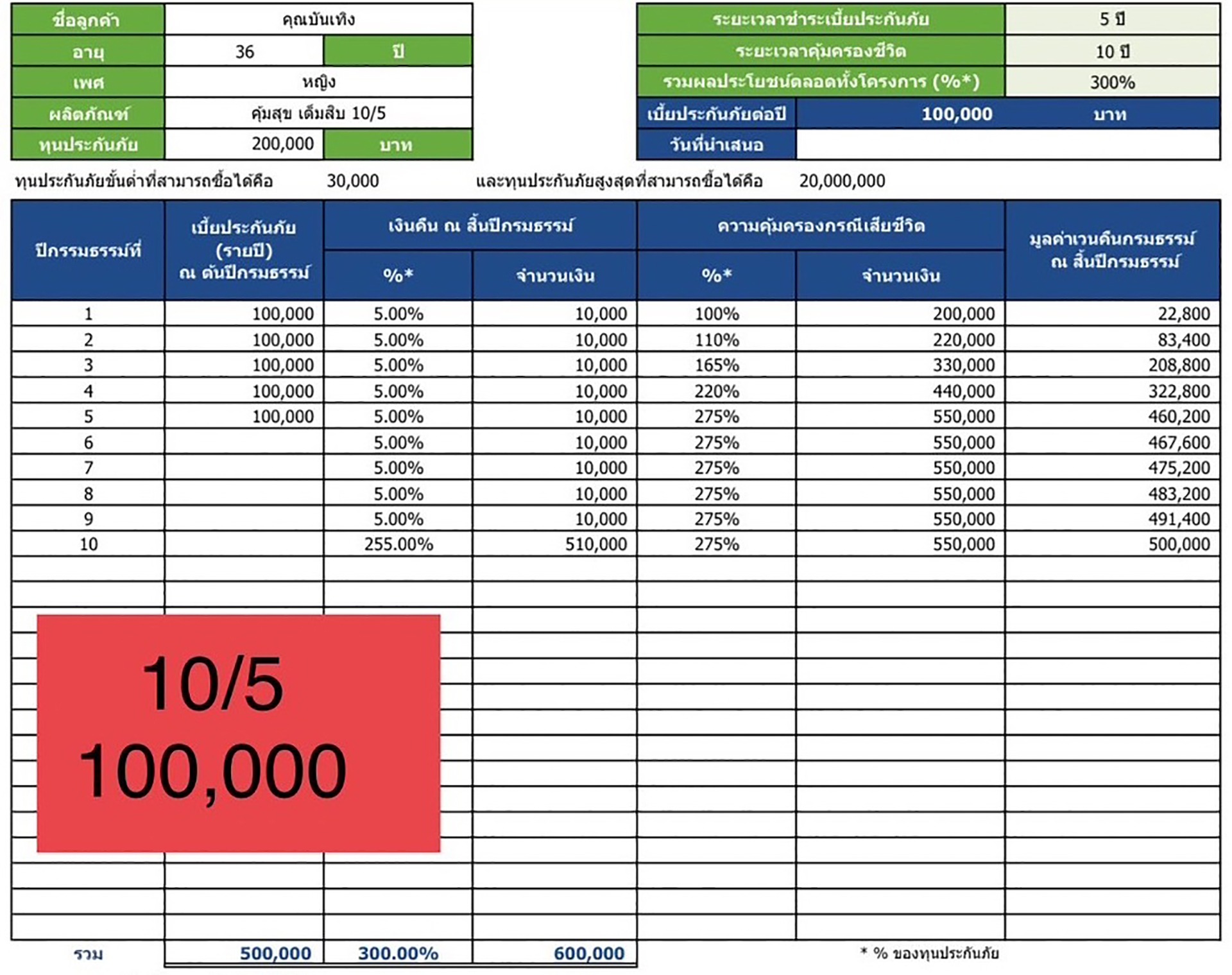Click the customer name field คุณบันเทิง
This screenshot has height=975, width=1232.
point(318,19)
